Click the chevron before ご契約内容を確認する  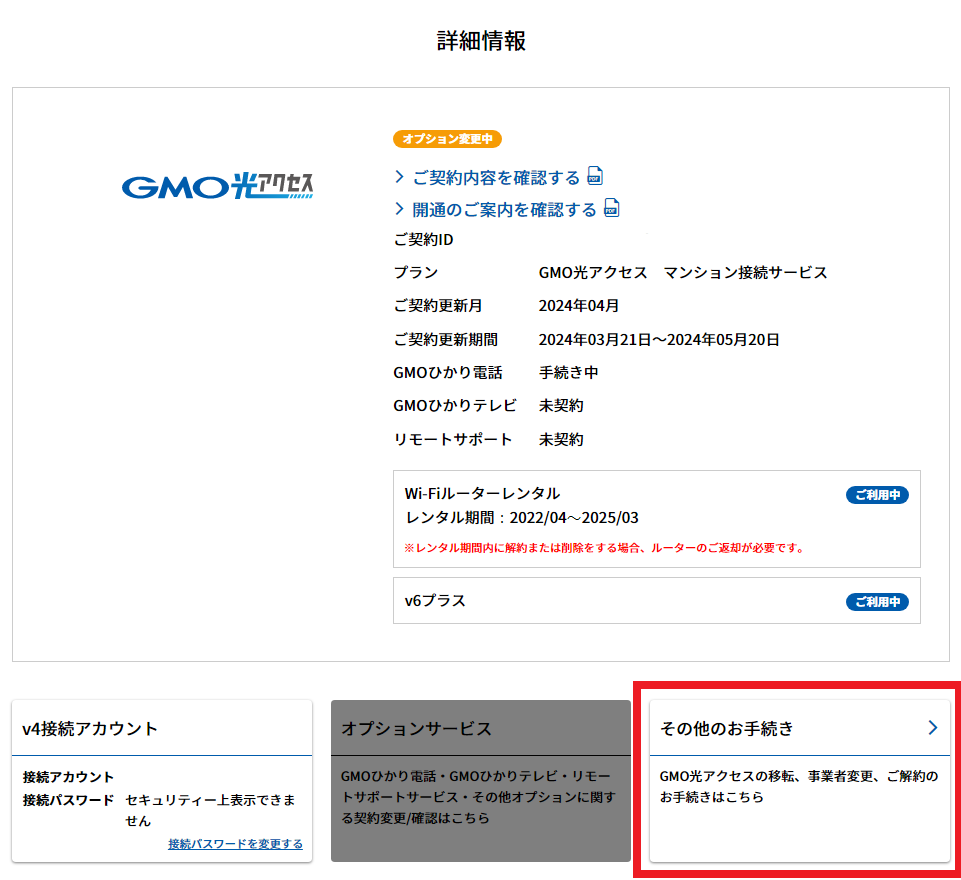click(400, 178)
